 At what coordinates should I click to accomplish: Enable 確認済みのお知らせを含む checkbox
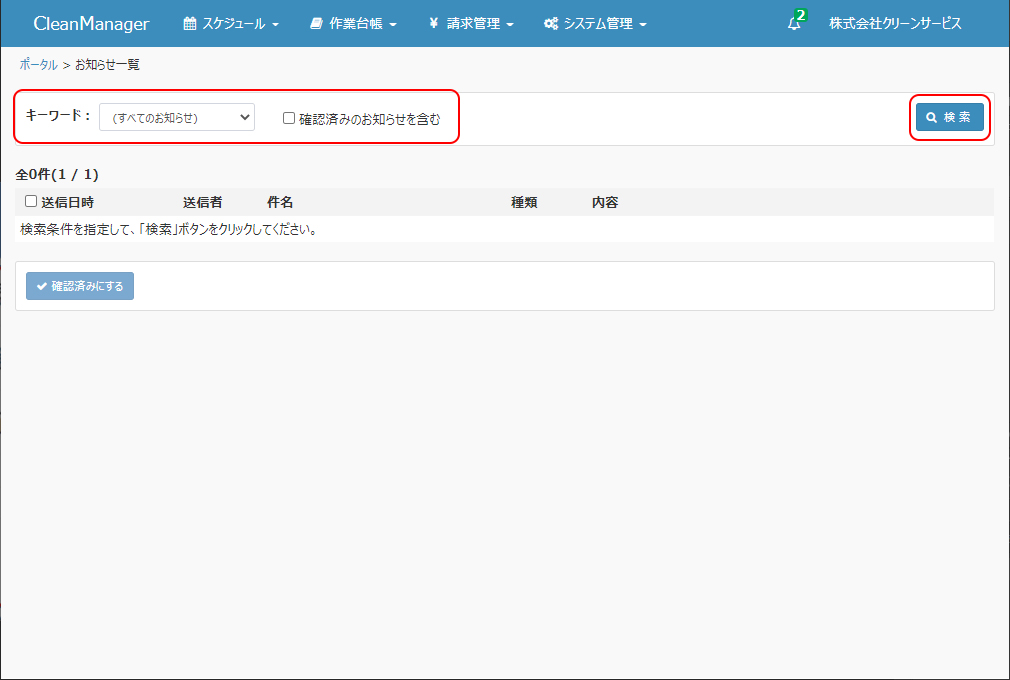pos(289,118)
